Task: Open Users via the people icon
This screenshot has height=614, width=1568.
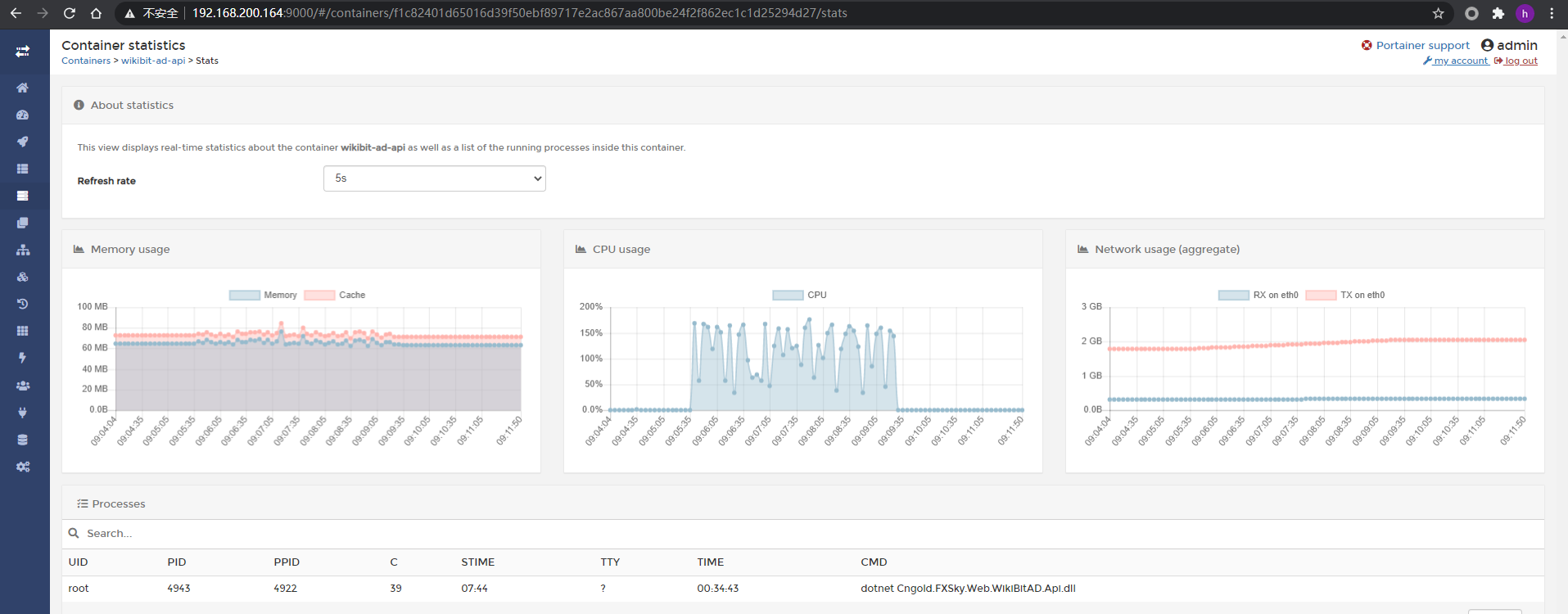Action: pyautogui.click(x=23, y=386)
